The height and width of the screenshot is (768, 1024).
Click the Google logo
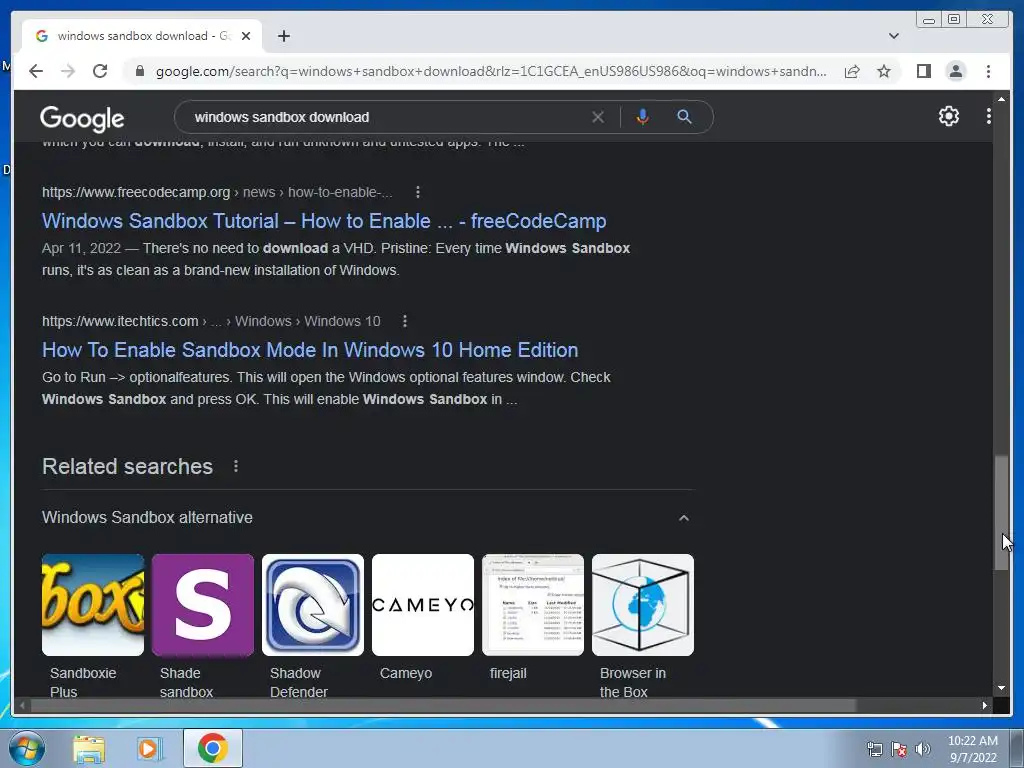[x=82, y=118]
